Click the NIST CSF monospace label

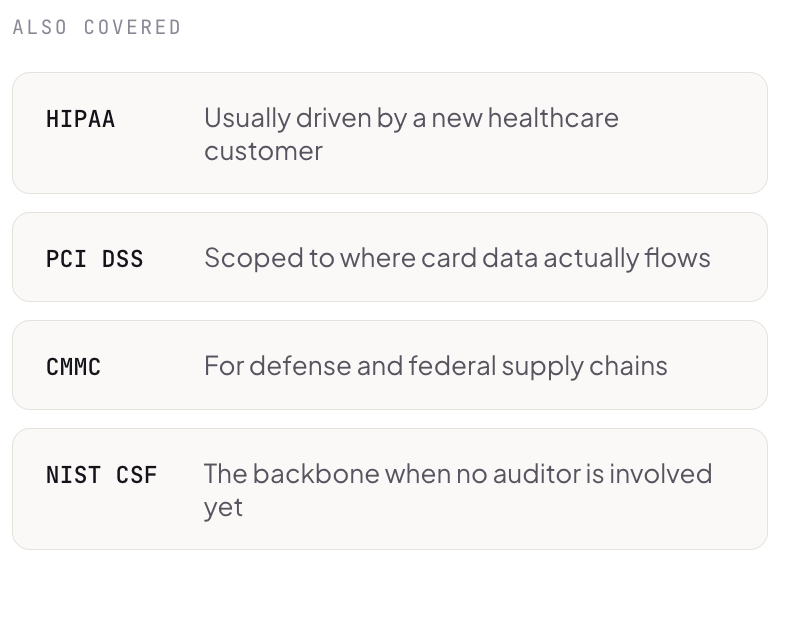[x=102, y=475]
